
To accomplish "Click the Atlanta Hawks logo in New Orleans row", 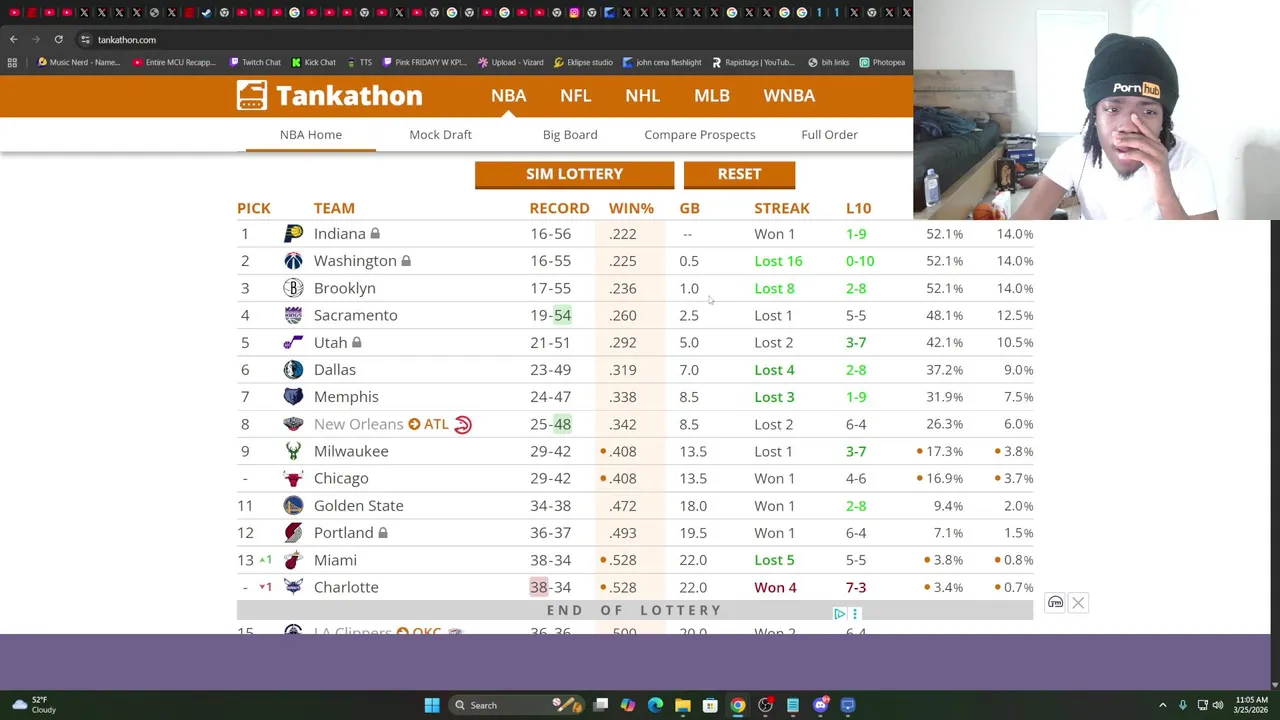I will pos(462,424).
